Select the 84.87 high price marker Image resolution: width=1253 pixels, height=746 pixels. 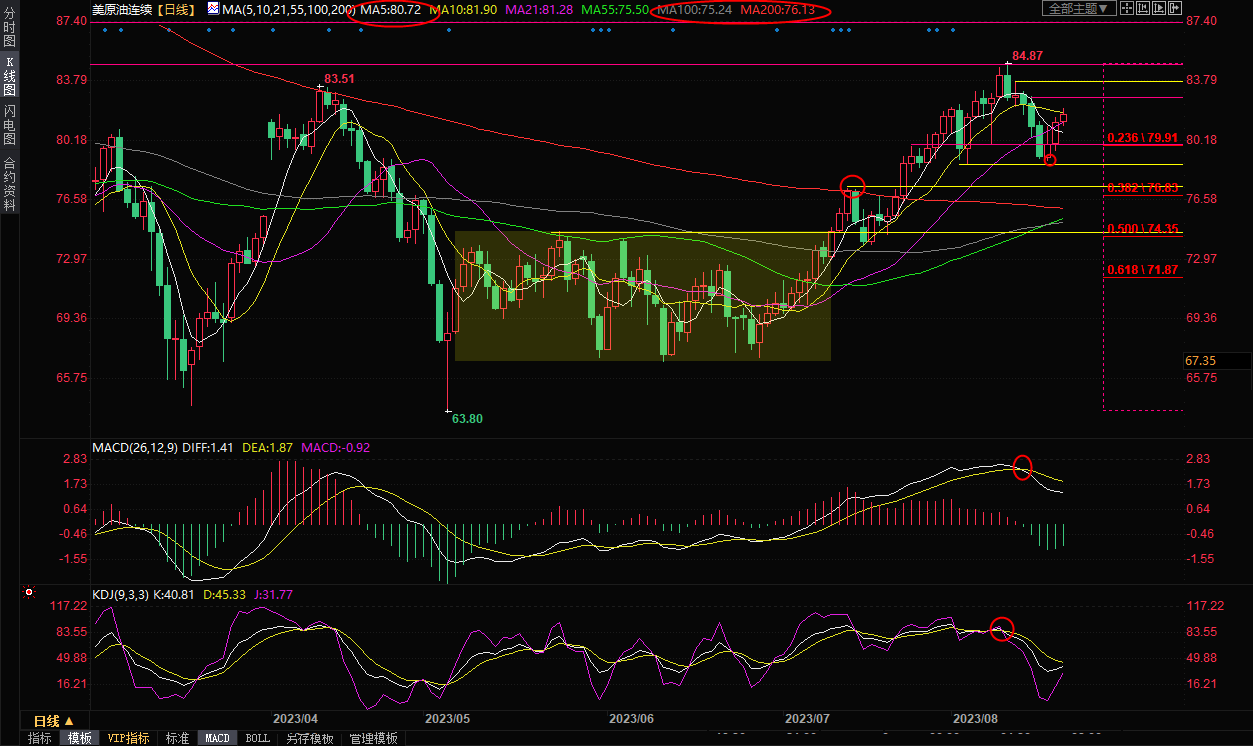point(1027,55)
